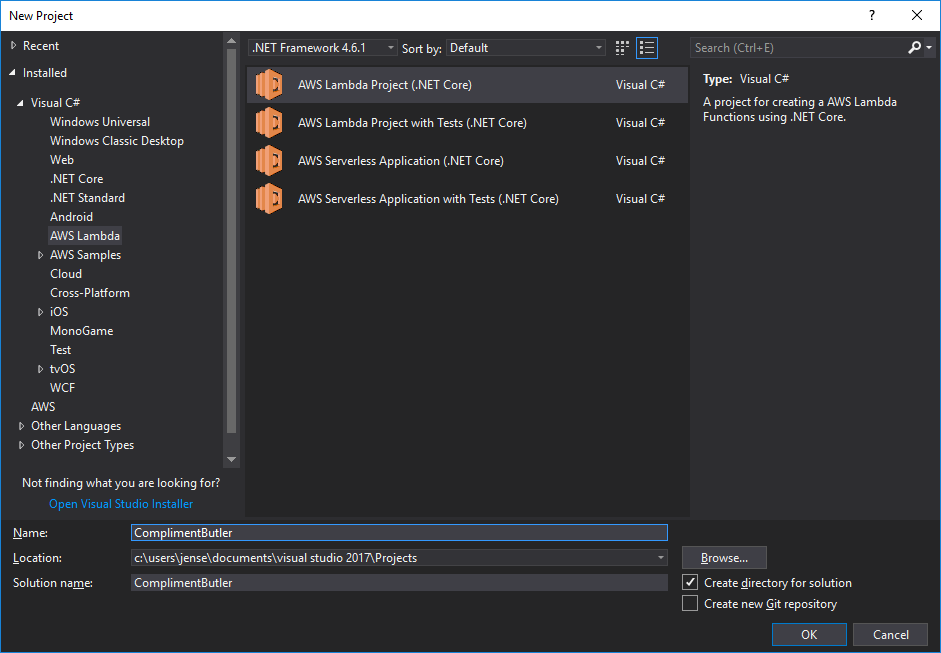The image size is (941, 653).
Task: Click the search magnifier icon
Action: (915, 47)
